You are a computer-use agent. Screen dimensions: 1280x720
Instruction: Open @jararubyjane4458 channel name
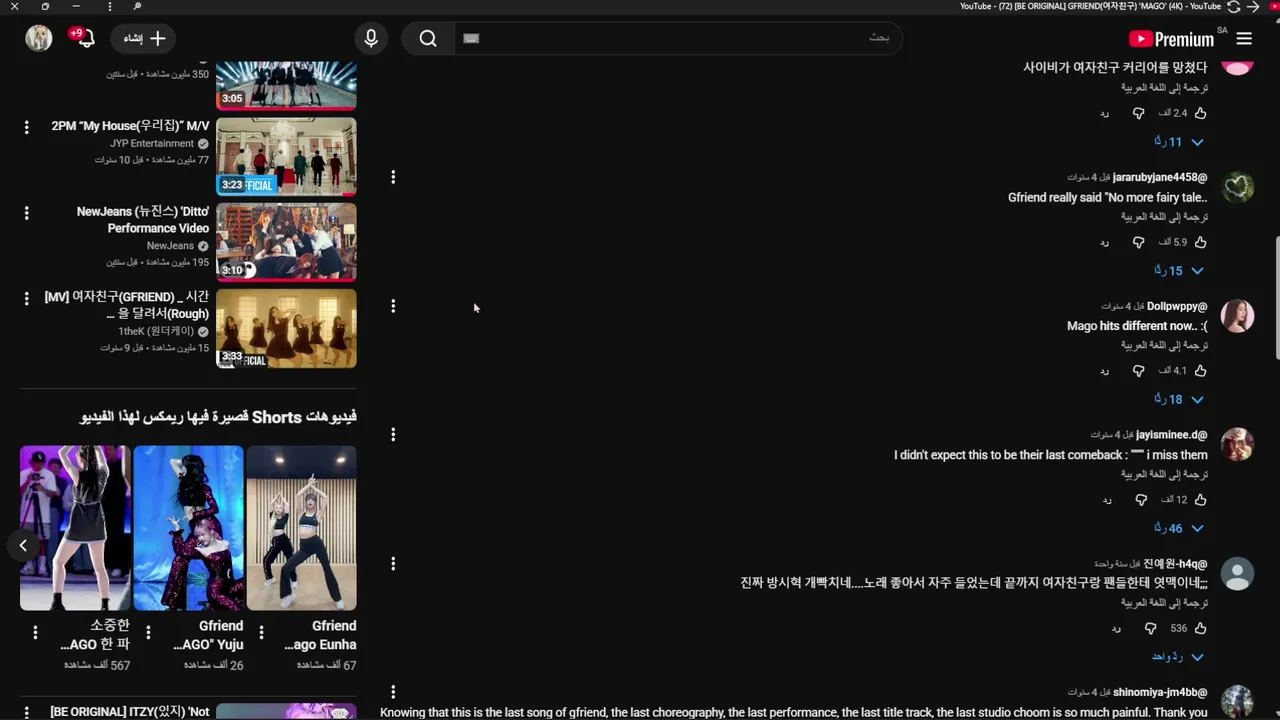click(x=1160, y=177)
